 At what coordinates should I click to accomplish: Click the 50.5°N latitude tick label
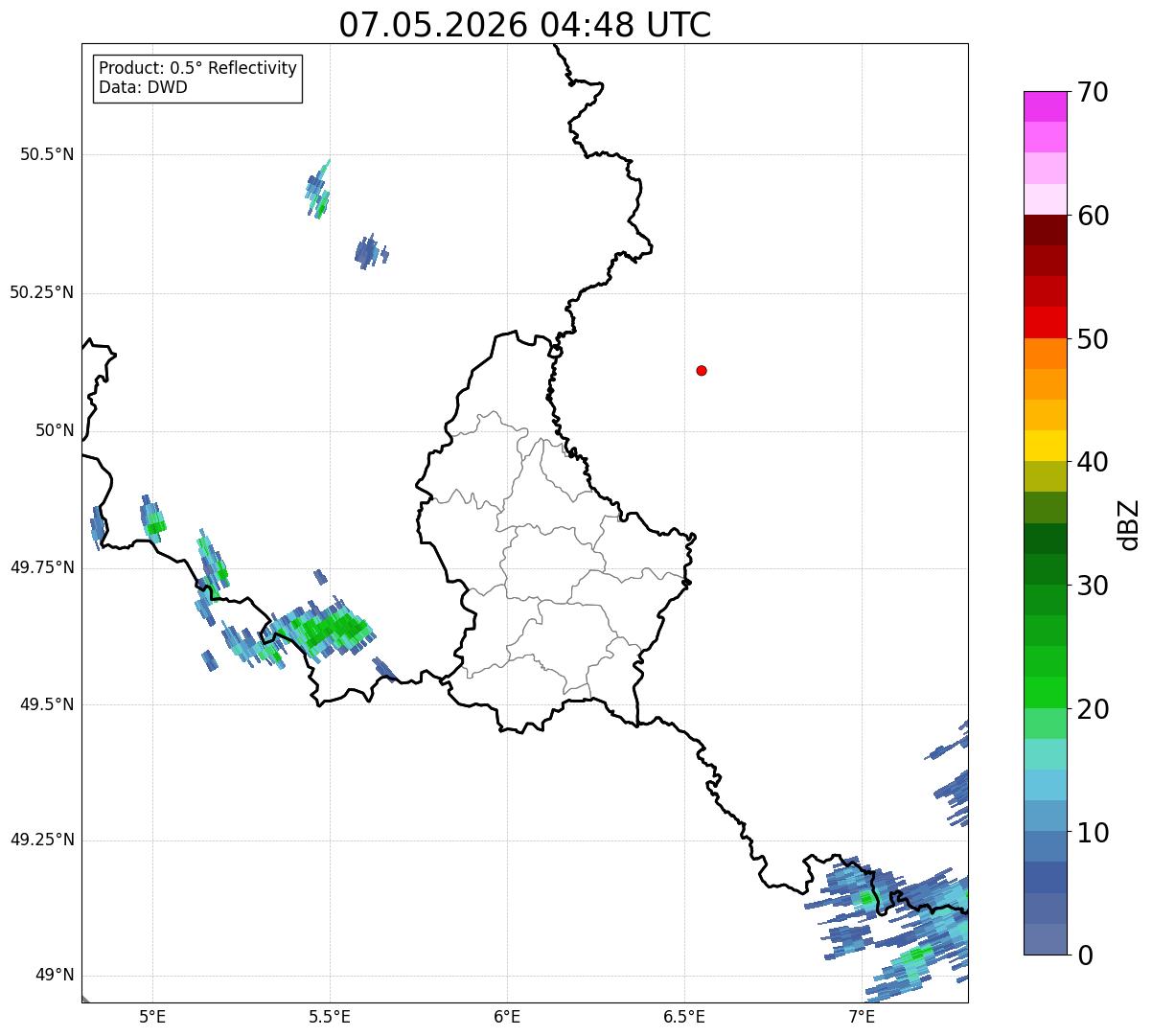coord(47,154)
